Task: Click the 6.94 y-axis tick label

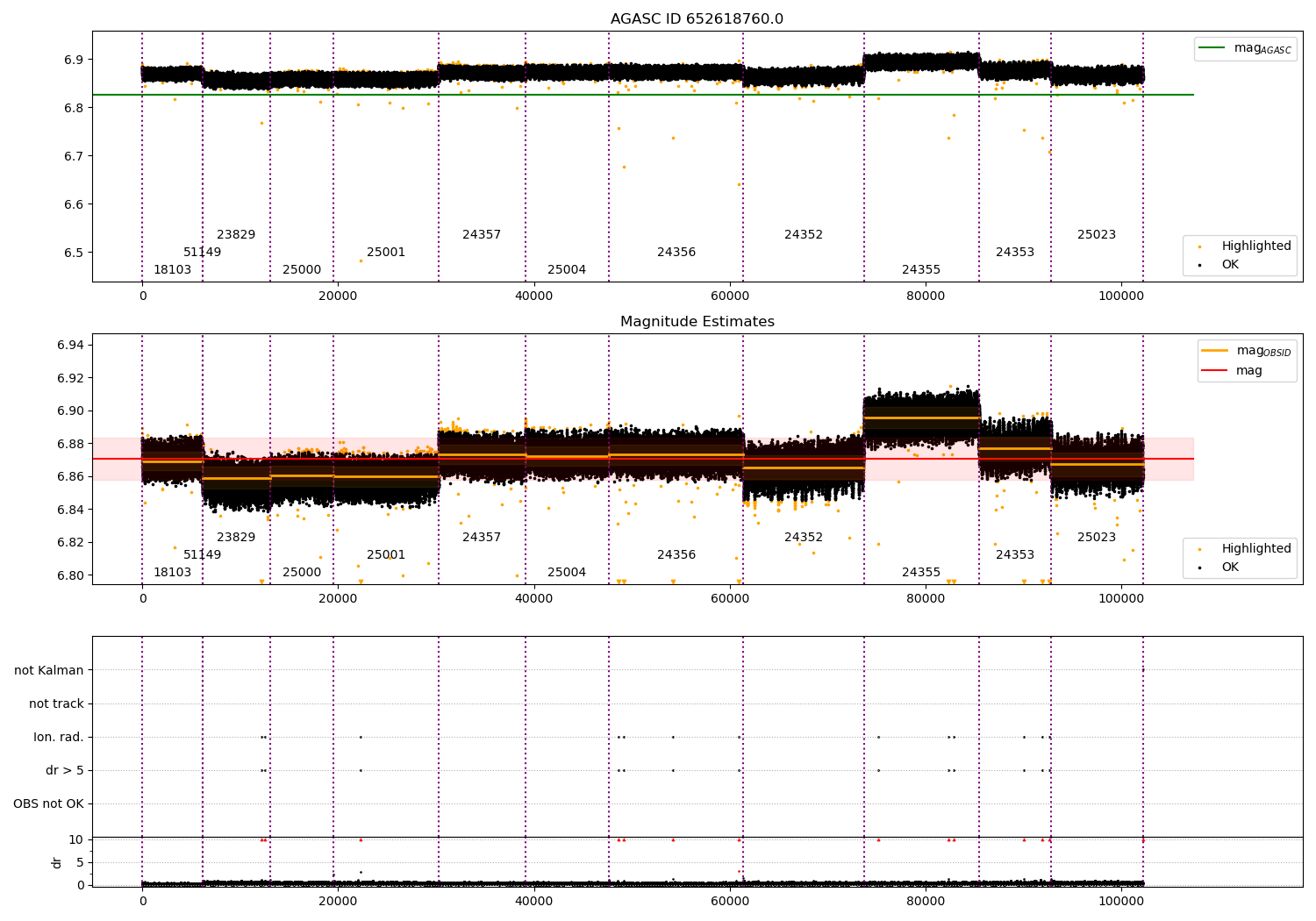Action: 71,346
